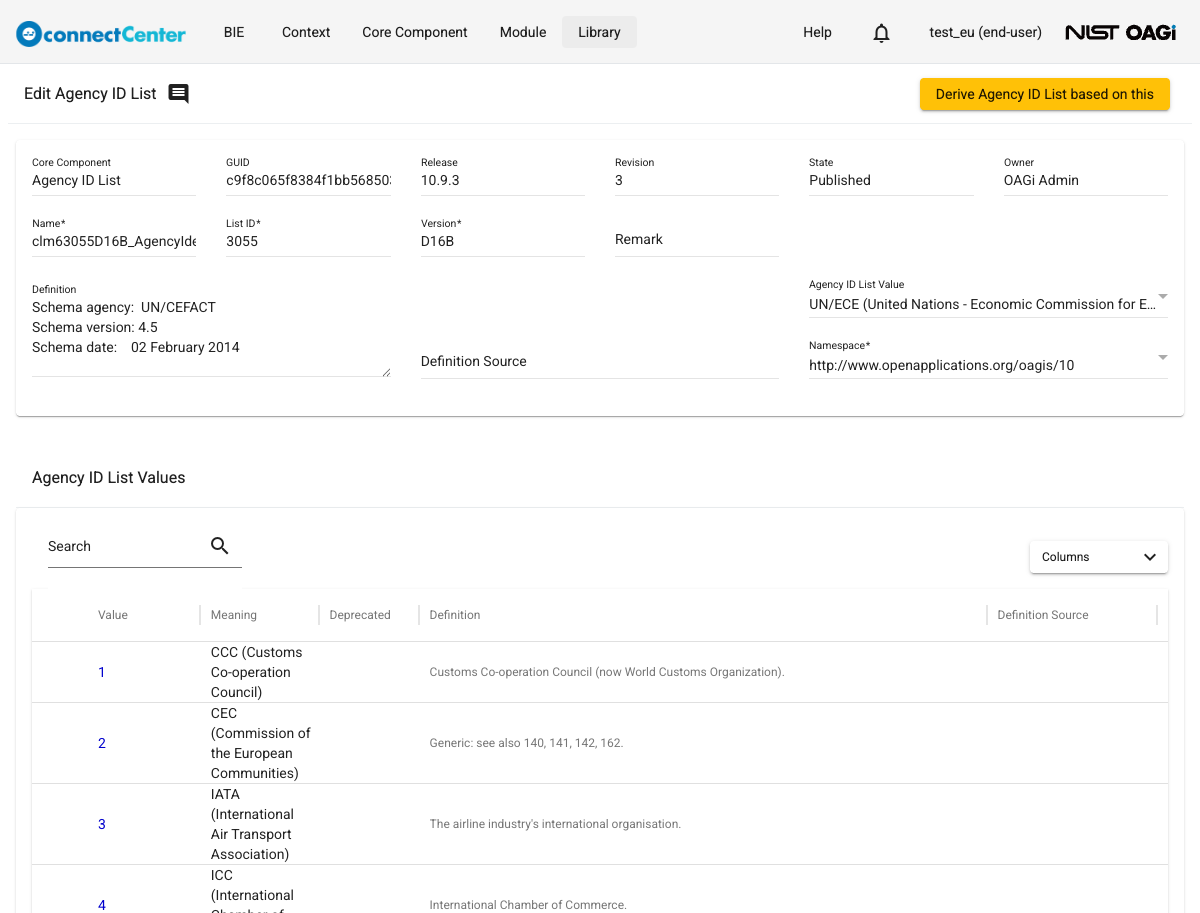Screen dimensions: 1200x913
Task: Open the Library menu
Action: (x=599, y=32)
